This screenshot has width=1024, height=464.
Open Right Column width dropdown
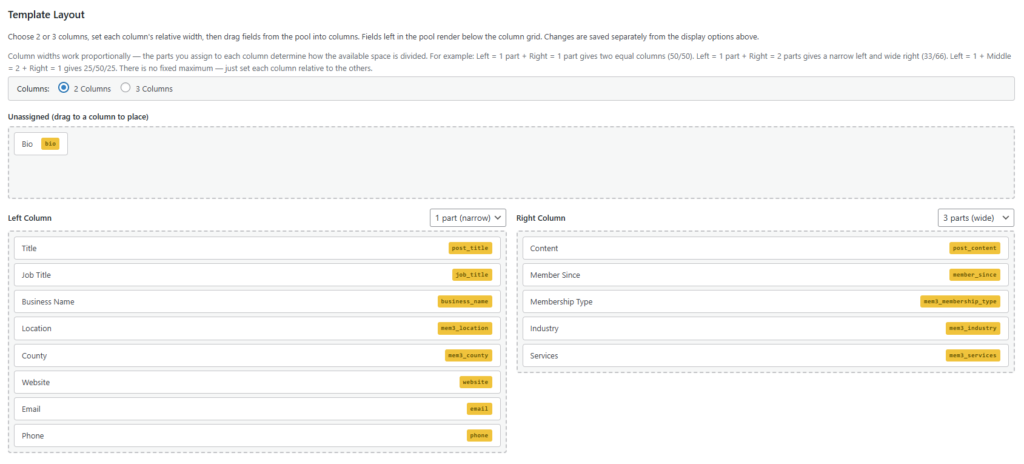point(976,218)
